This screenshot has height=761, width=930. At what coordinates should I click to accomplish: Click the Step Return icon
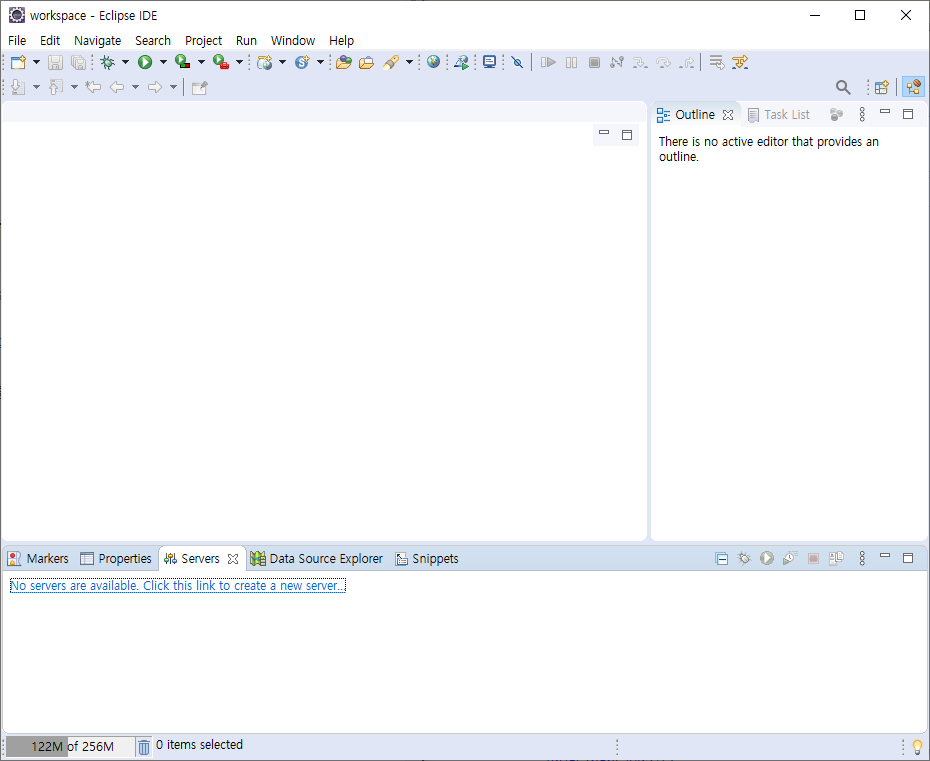687,62
